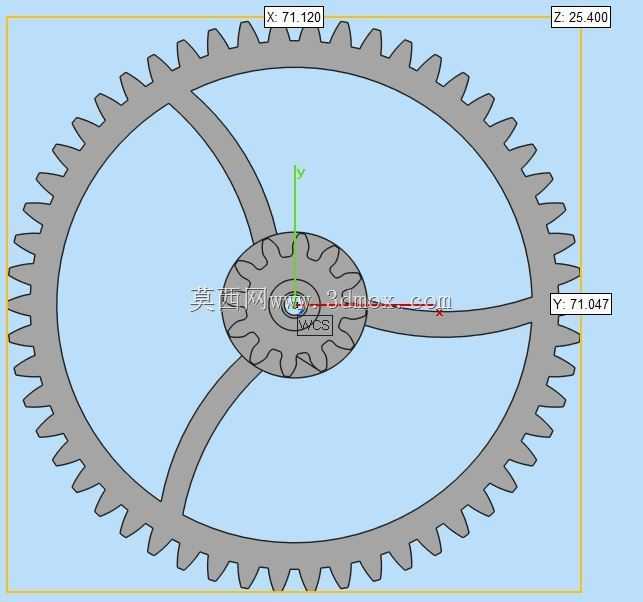Click the X: 71.120 dimension label
This screenshot has width=643, height=602.
(x=294, y=17)
